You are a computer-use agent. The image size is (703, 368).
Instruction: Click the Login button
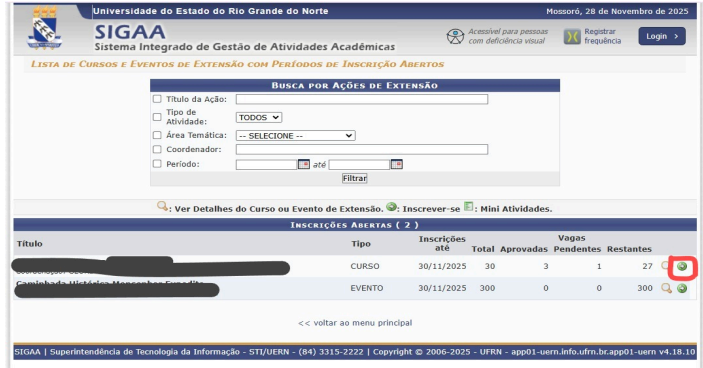pos(662,36)
